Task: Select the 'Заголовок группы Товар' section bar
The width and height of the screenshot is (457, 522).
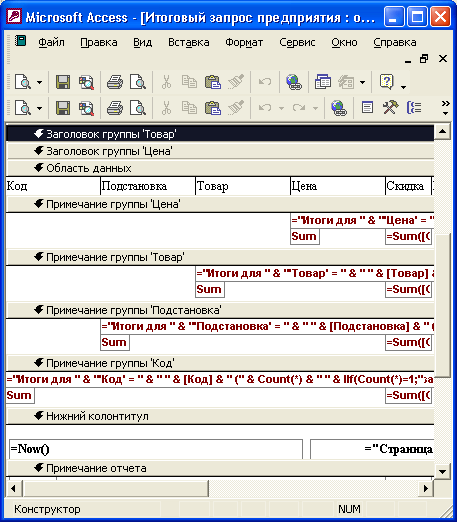Action: point(220,134)
